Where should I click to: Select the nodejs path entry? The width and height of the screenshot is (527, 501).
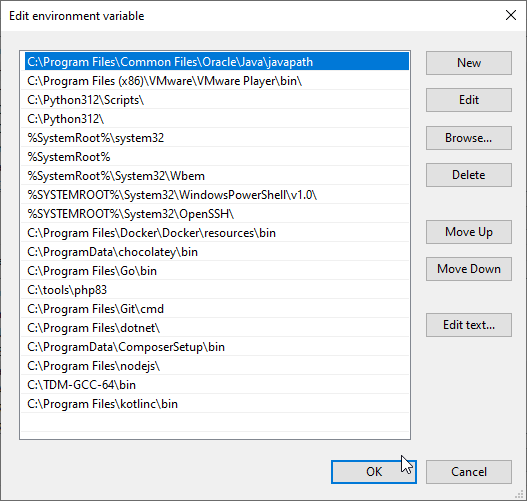tap(215, 366)
